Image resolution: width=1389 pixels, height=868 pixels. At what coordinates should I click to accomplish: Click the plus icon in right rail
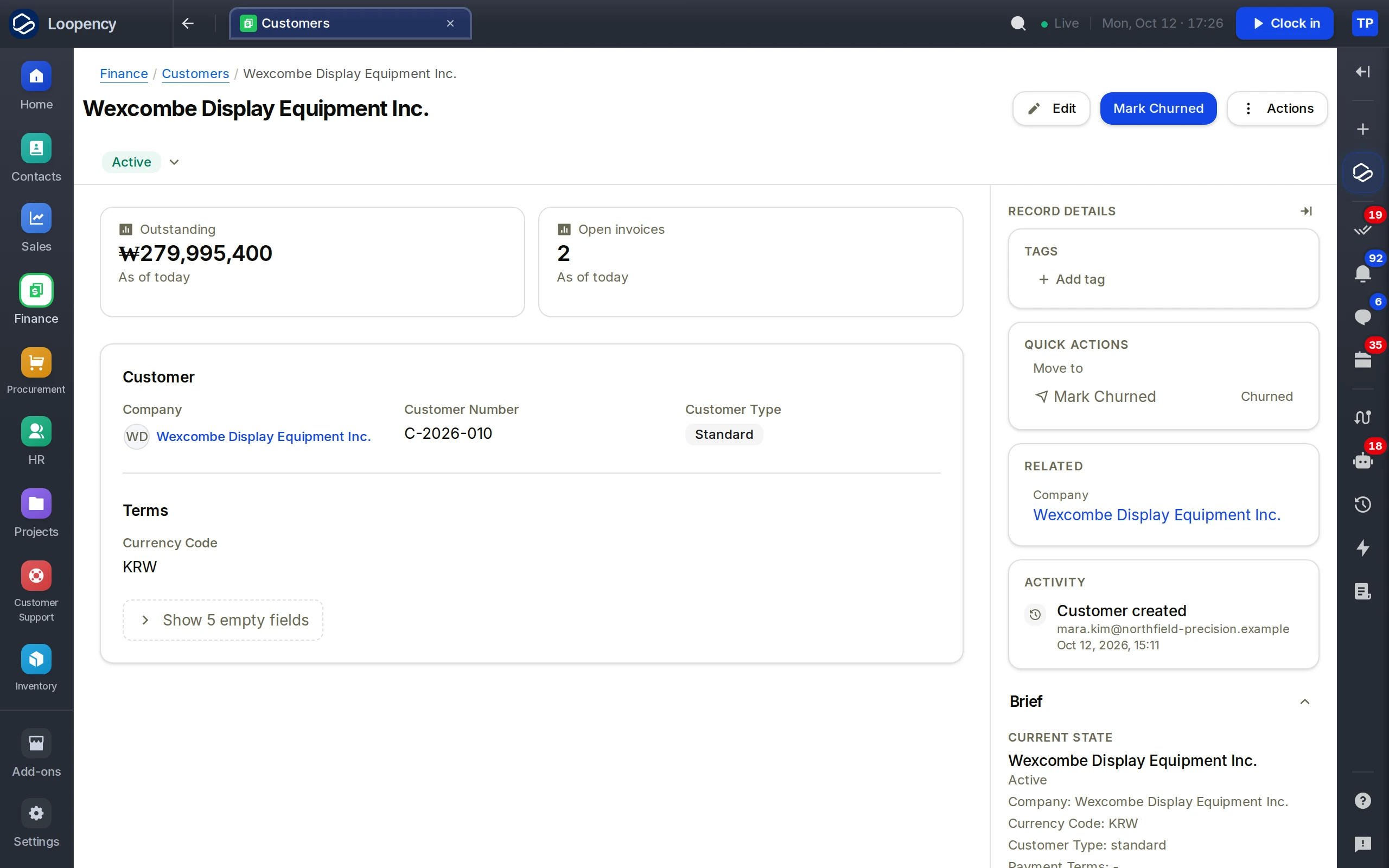(x=1362, y=129)
